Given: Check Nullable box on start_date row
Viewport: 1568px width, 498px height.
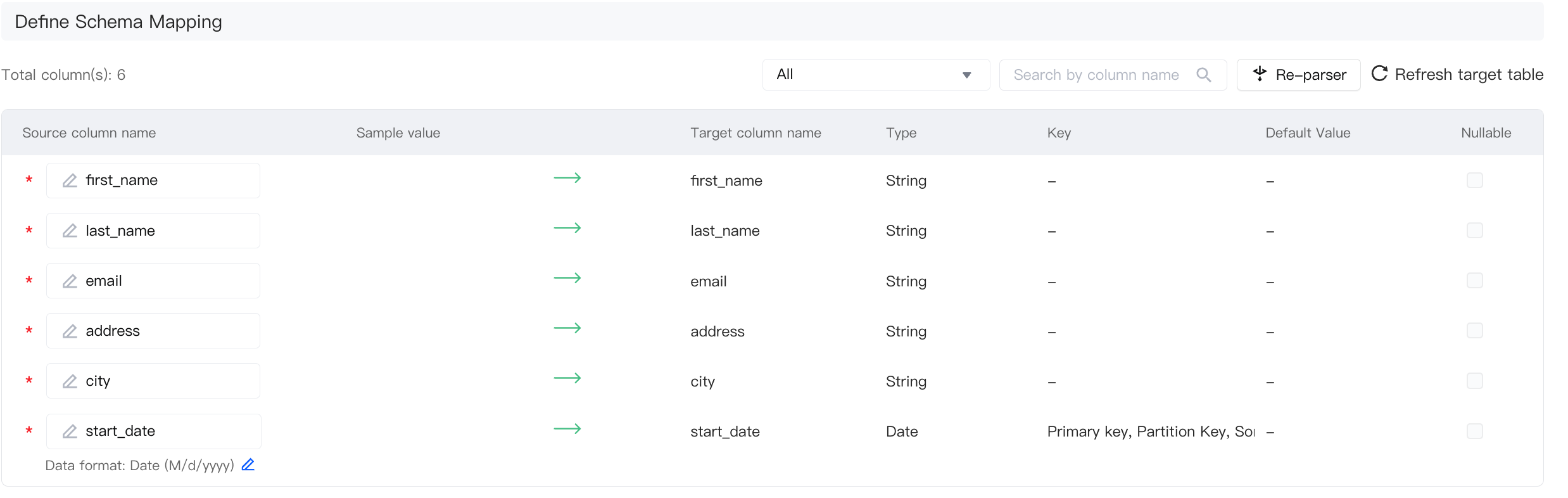Looking at the screenshot, I should pyautogui.click(x=1474, y=431).
